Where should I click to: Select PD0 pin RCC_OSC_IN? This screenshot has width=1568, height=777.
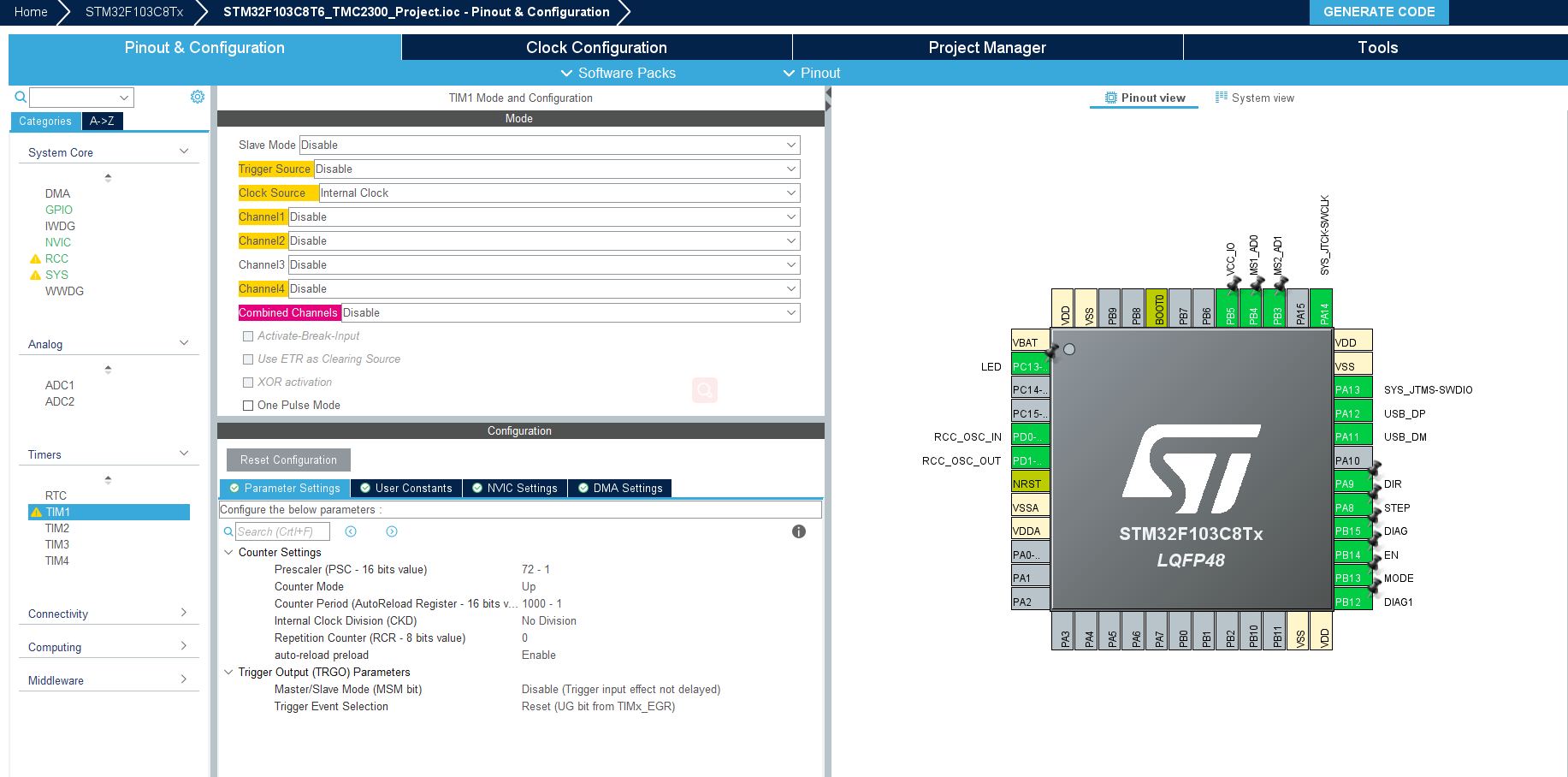[1030, 436]
